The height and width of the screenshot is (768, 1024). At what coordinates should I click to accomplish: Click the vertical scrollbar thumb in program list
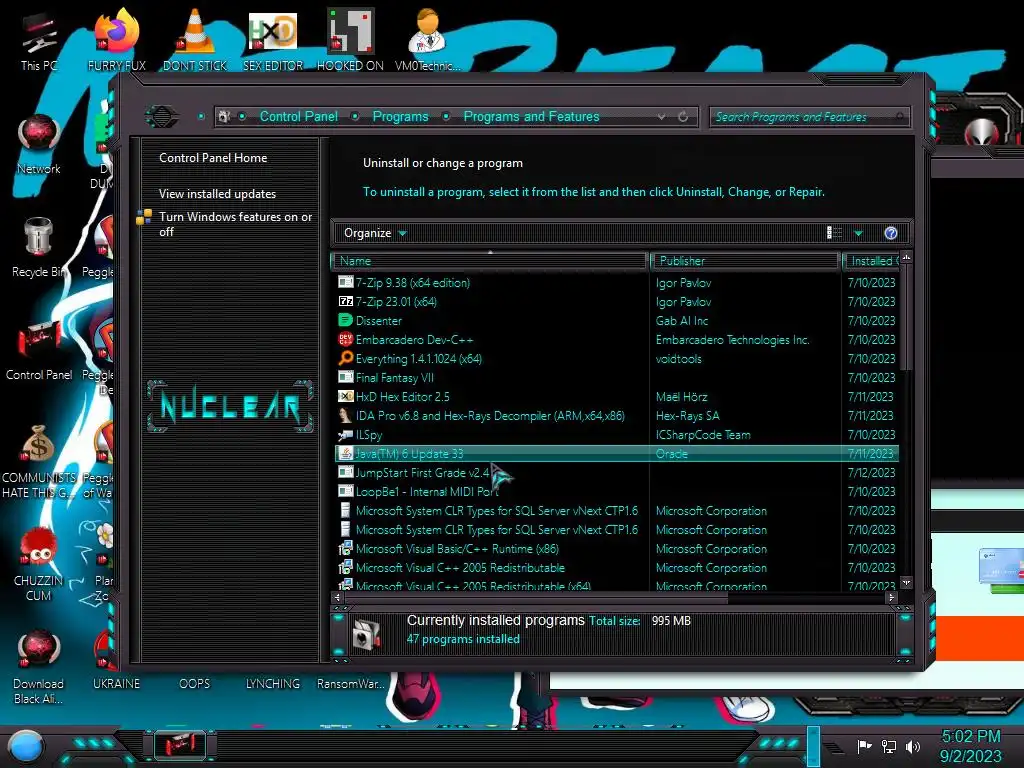click(906, 319)
